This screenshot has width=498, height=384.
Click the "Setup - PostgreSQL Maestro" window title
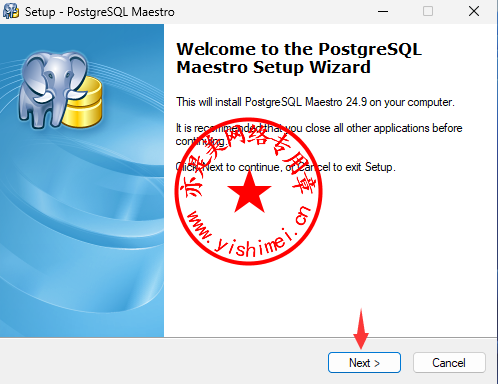pos(100,12)
